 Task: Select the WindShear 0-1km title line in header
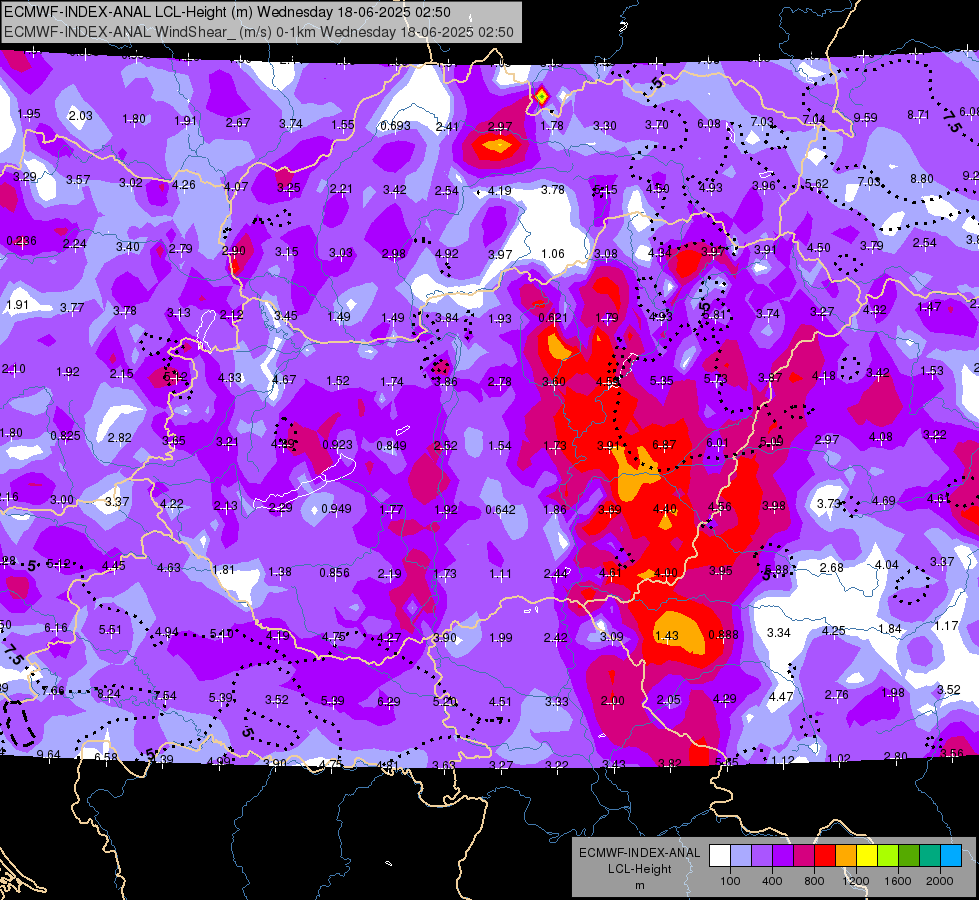pyautogui.click(x=258, y=32)
